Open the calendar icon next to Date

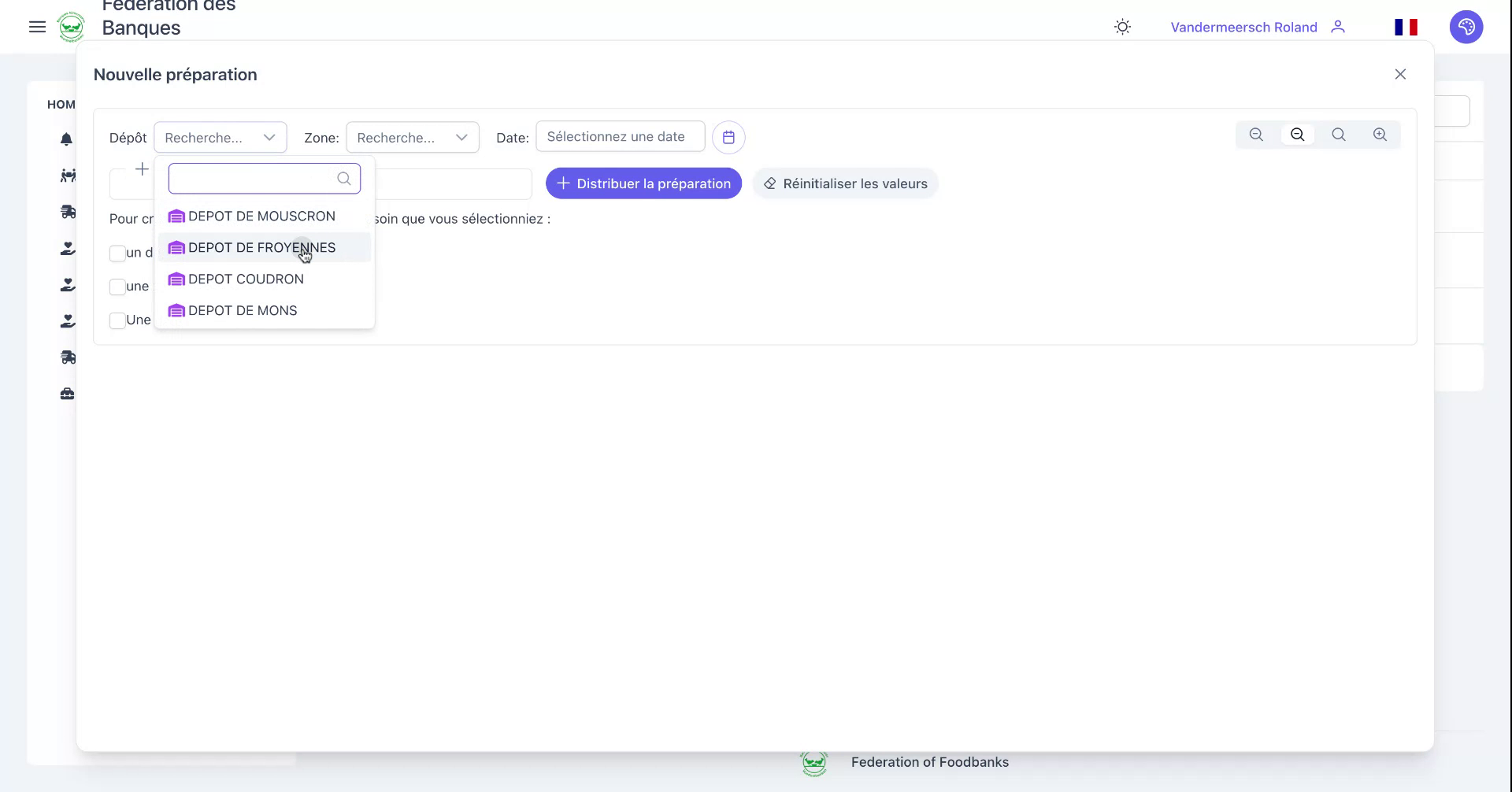pyautogui.click(x=728, y=136)
